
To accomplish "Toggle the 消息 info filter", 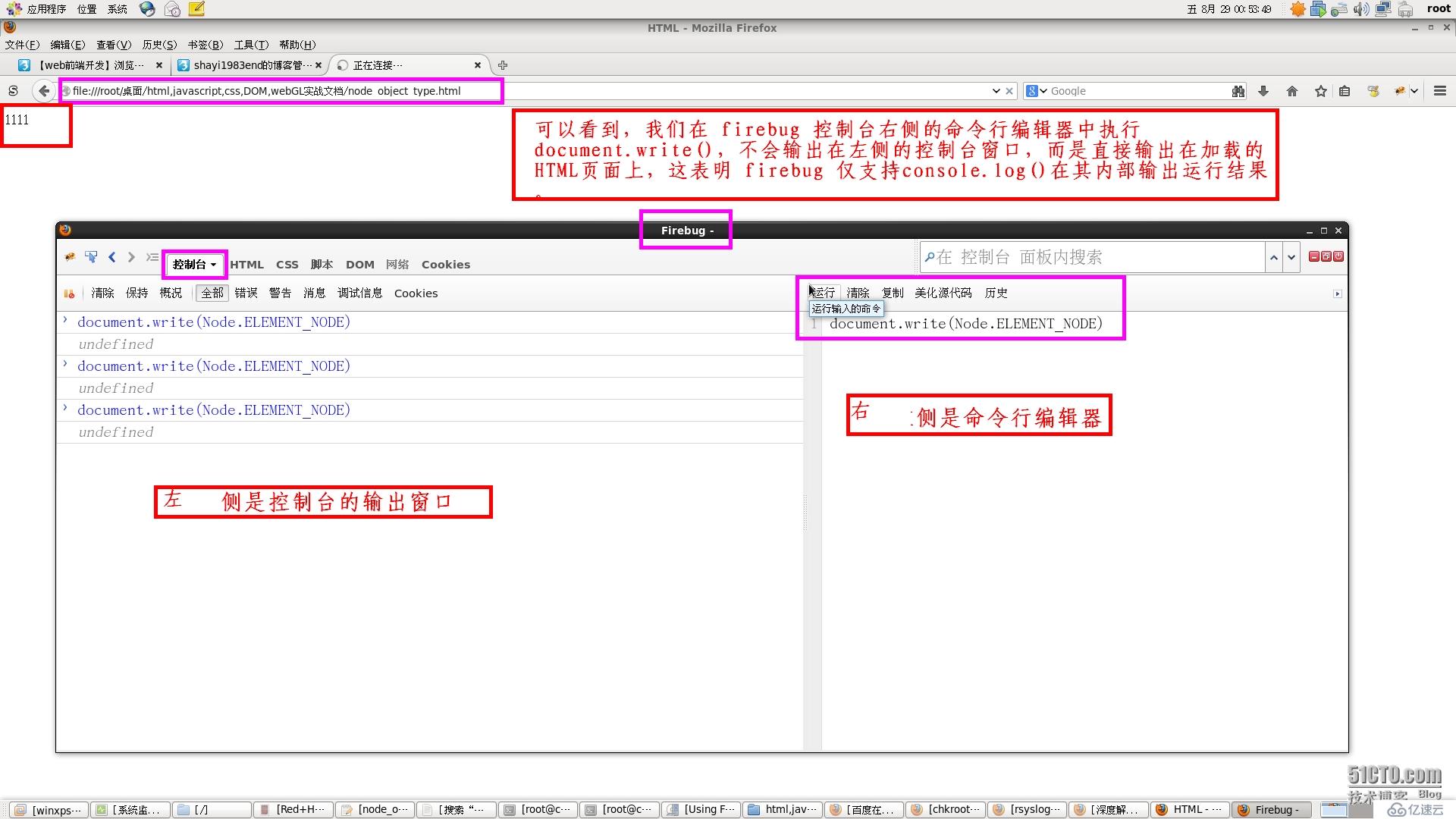I will pyautogui.click(x=315, y=293).
